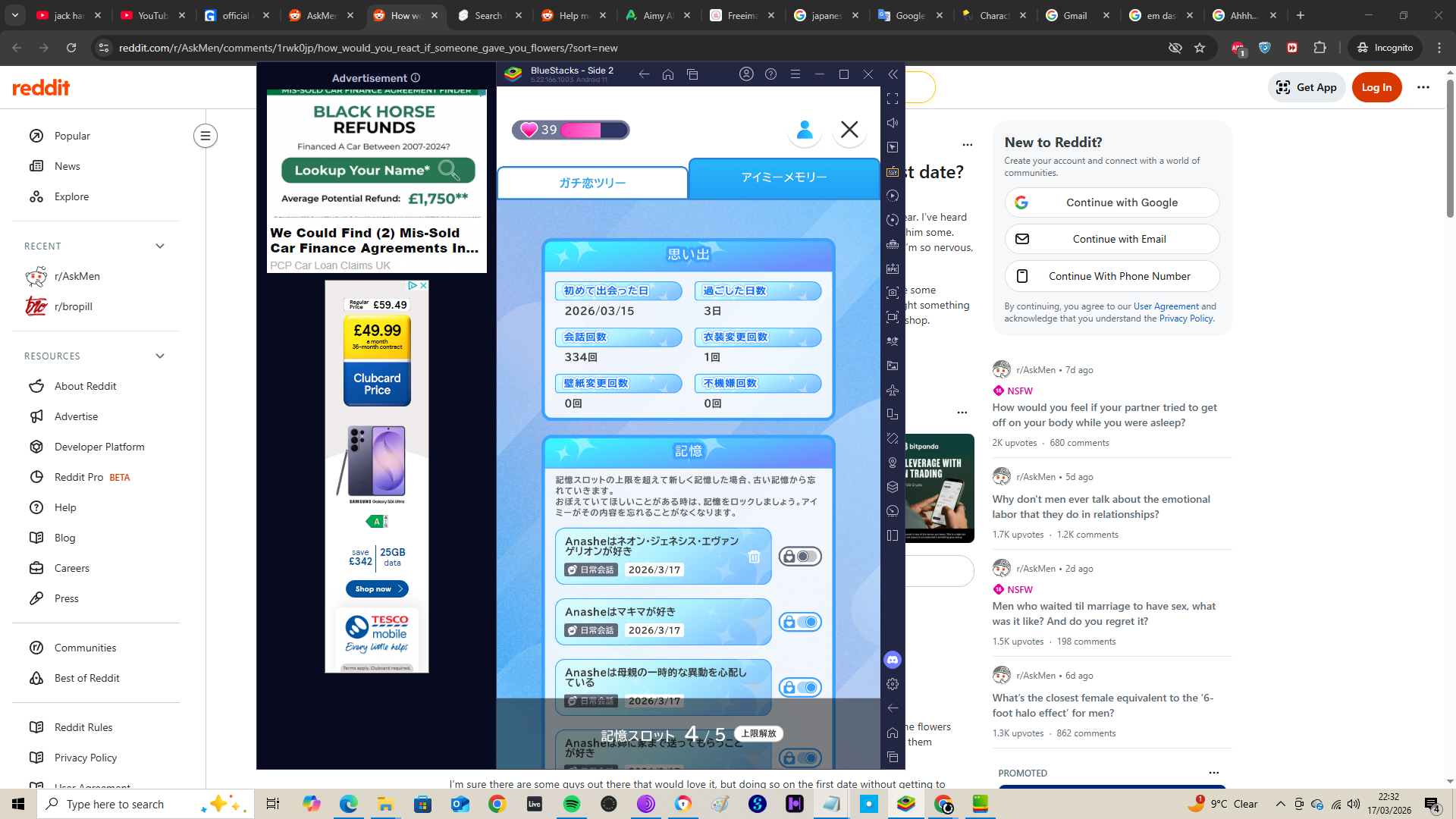Start BlueStacks screen recording icon
Screen dimensions: 1456x819
893,317
